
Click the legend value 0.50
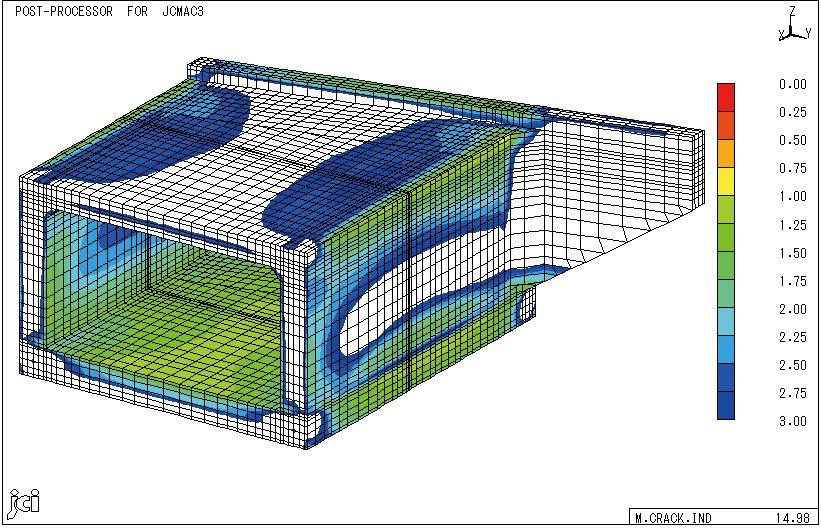pos(792,141)
